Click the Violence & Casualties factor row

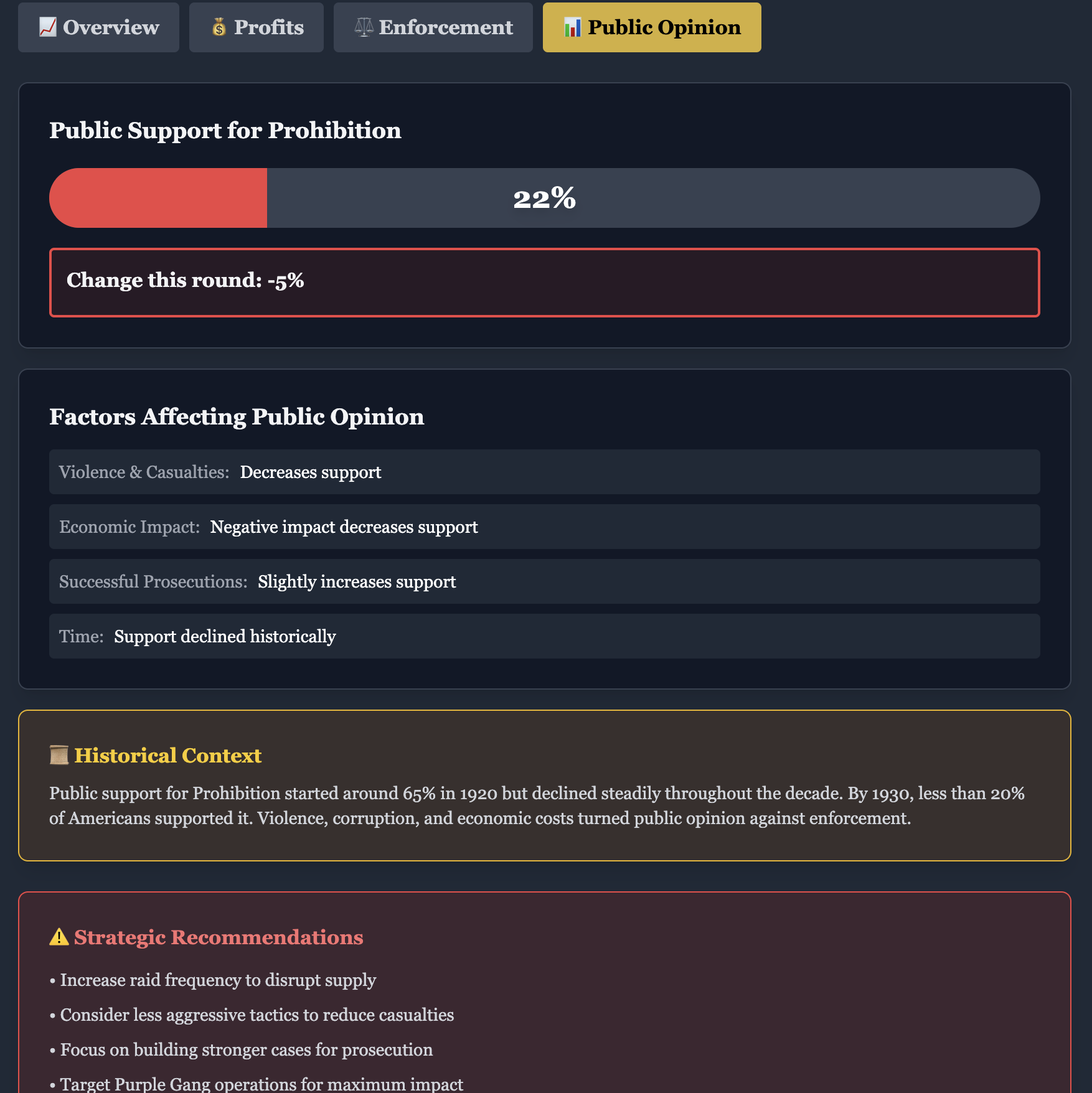(x=544, y=472)
